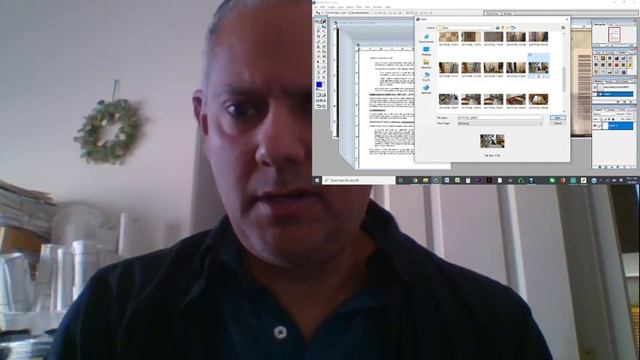Open the Filter menu in Photoshop
The height and width of the screenshot is (360, 640).
pyautogui.click(x=359, y=7)
